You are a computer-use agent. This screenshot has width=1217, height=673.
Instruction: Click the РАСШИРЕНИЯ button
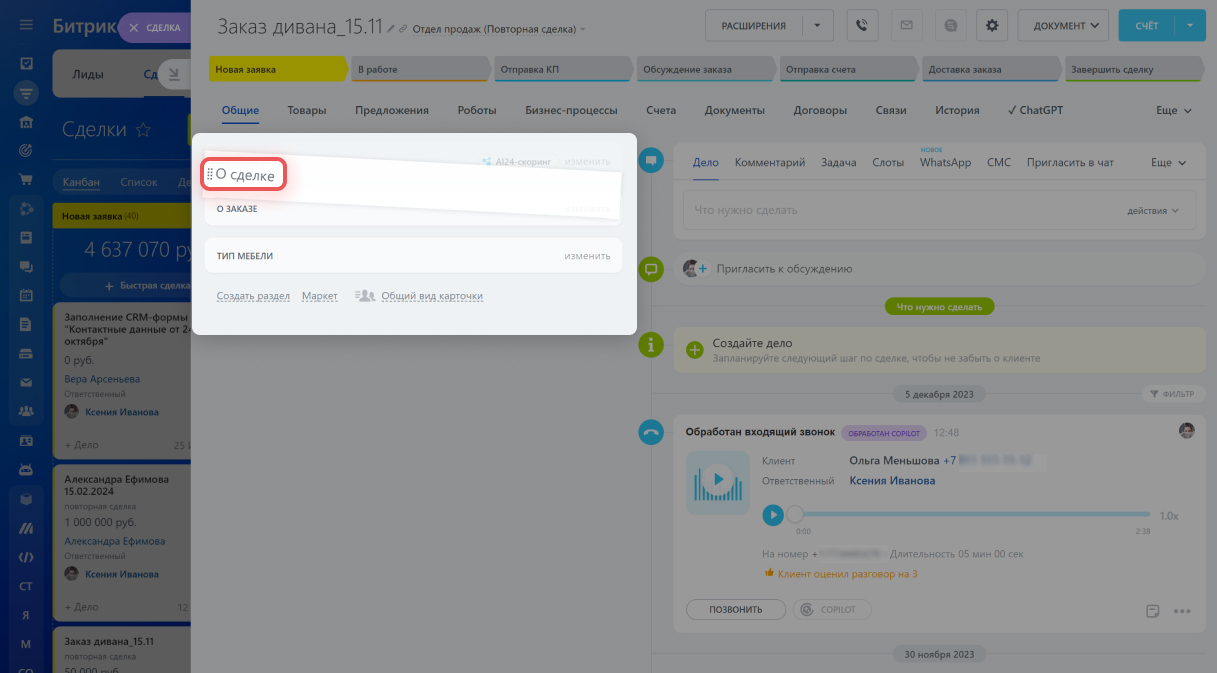(x=755, y=26)
